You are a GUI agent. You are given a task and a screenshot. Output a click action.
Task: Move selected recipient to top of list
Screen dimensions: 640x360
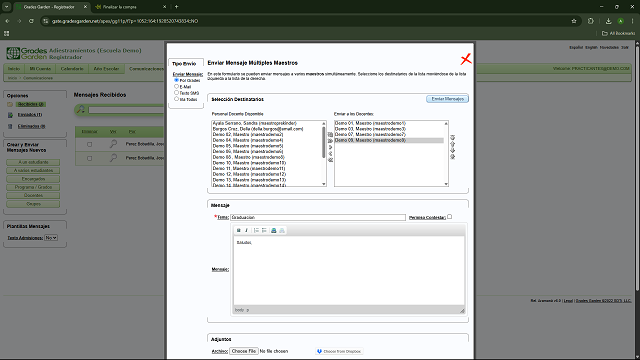tap(452, 138)
